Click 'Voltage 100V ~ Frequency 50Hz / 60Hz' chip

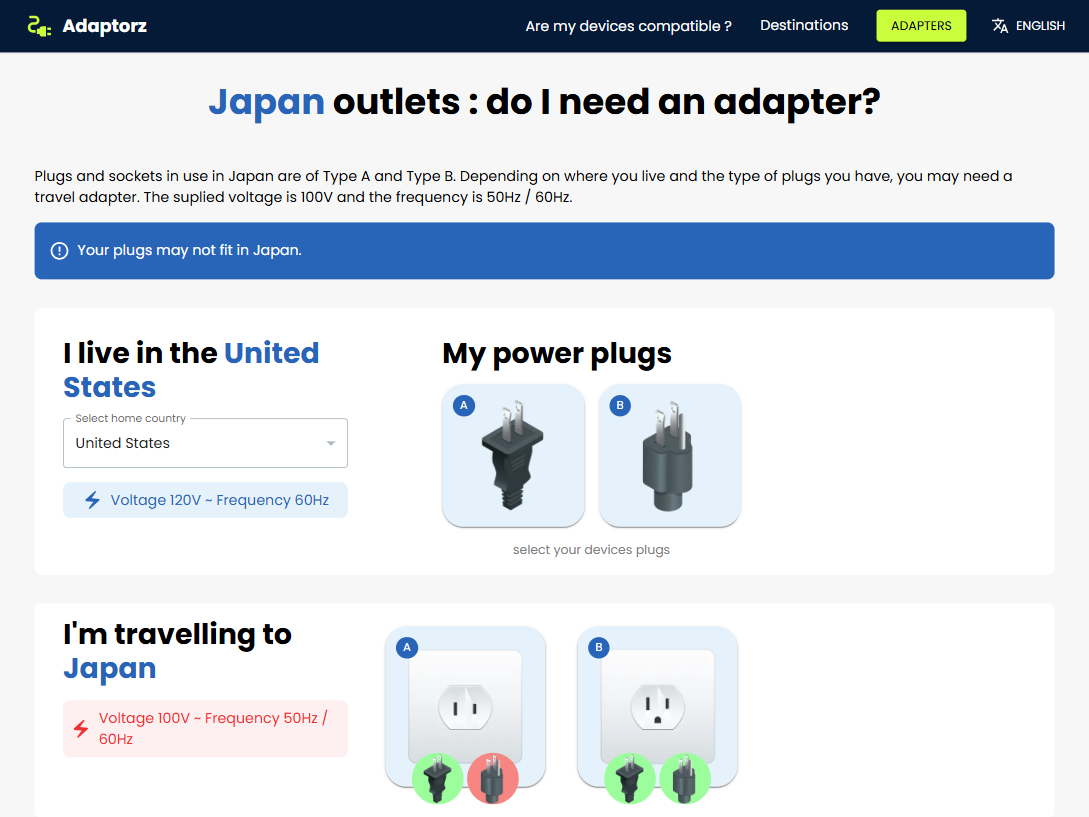click(206, 729)
